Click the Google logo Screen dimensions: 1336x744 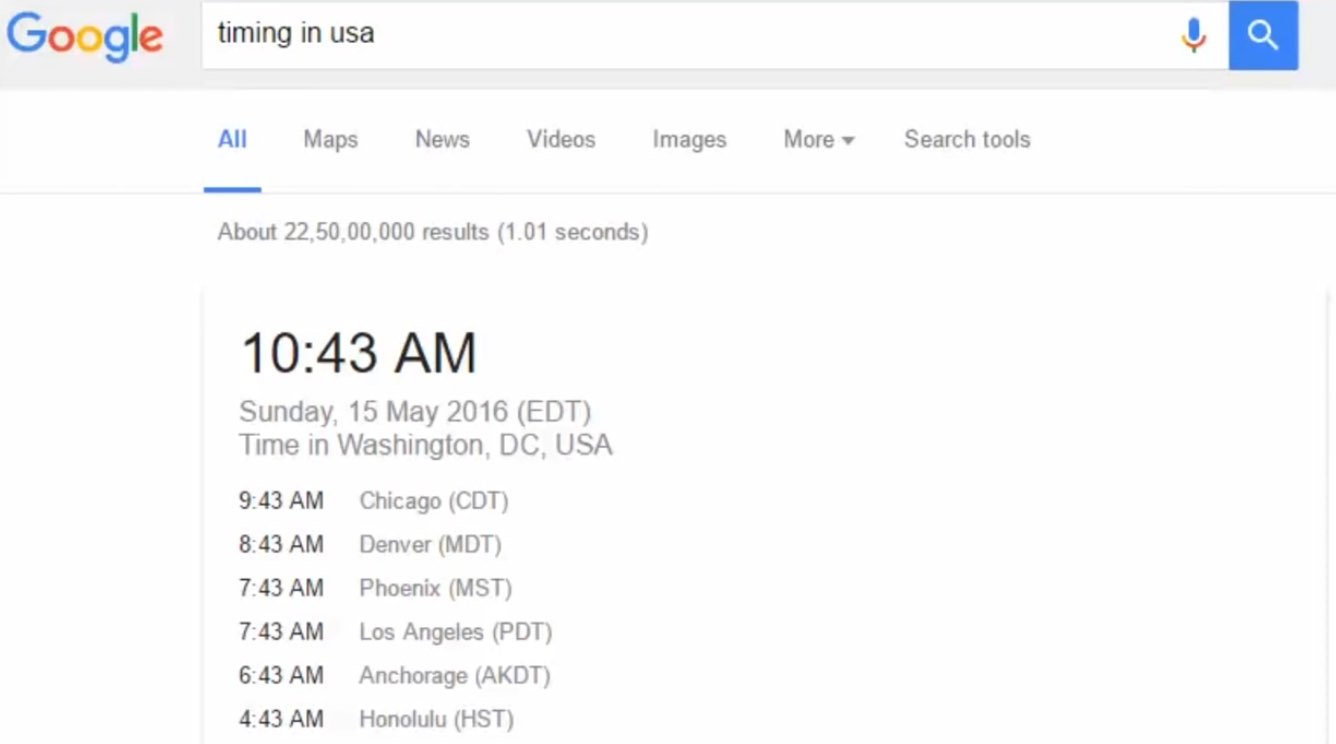[x=85, y=35]
